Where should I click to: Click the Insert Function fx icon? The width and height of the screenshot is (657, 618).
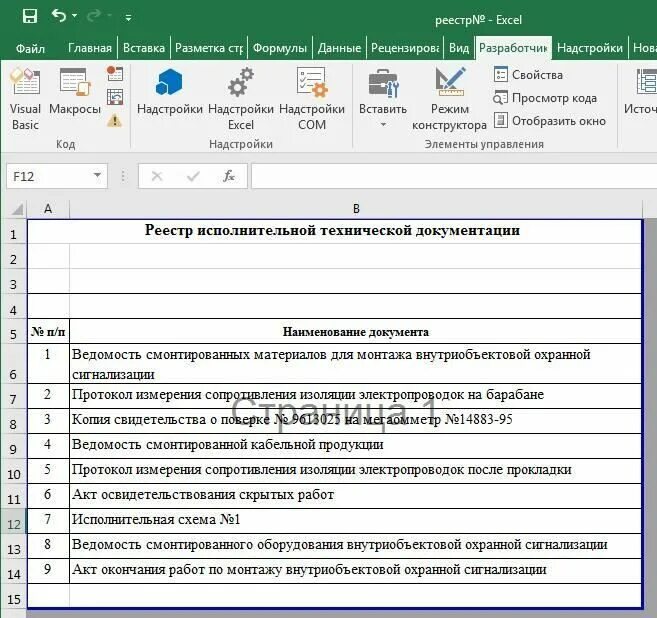pos(229,176)
